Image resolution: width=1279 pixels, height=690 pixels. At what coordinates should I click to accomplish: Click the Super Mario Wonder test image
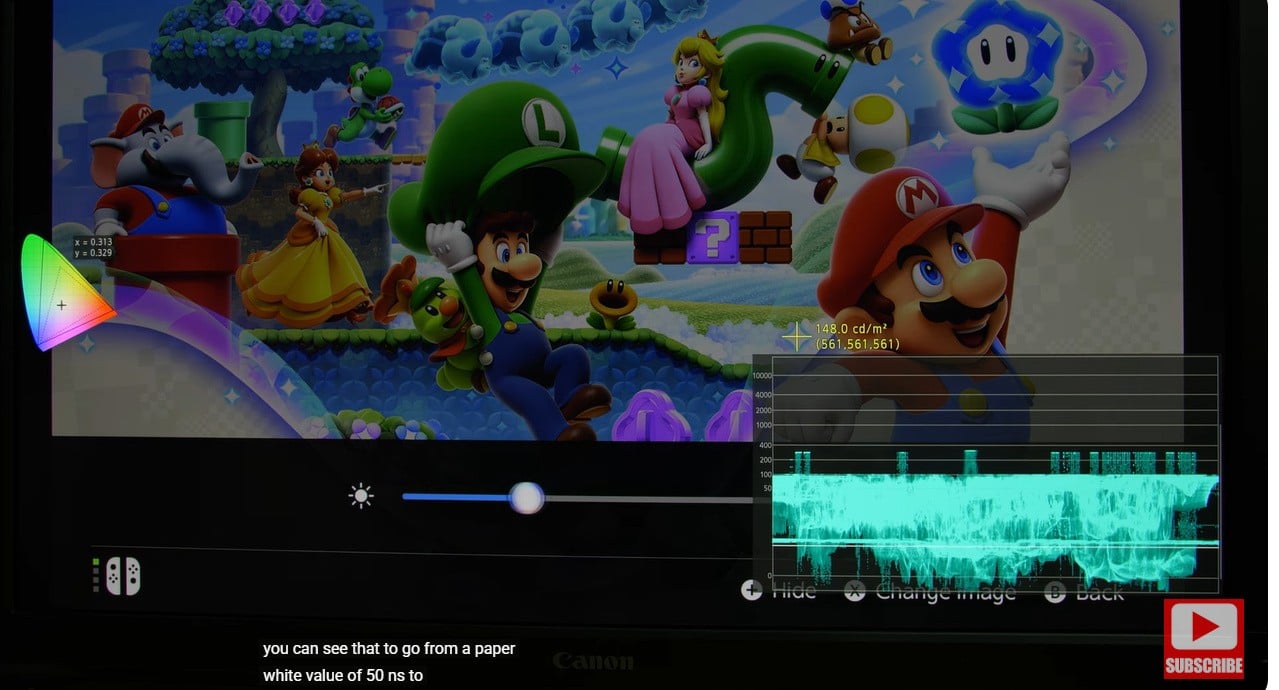click(617, 219)
